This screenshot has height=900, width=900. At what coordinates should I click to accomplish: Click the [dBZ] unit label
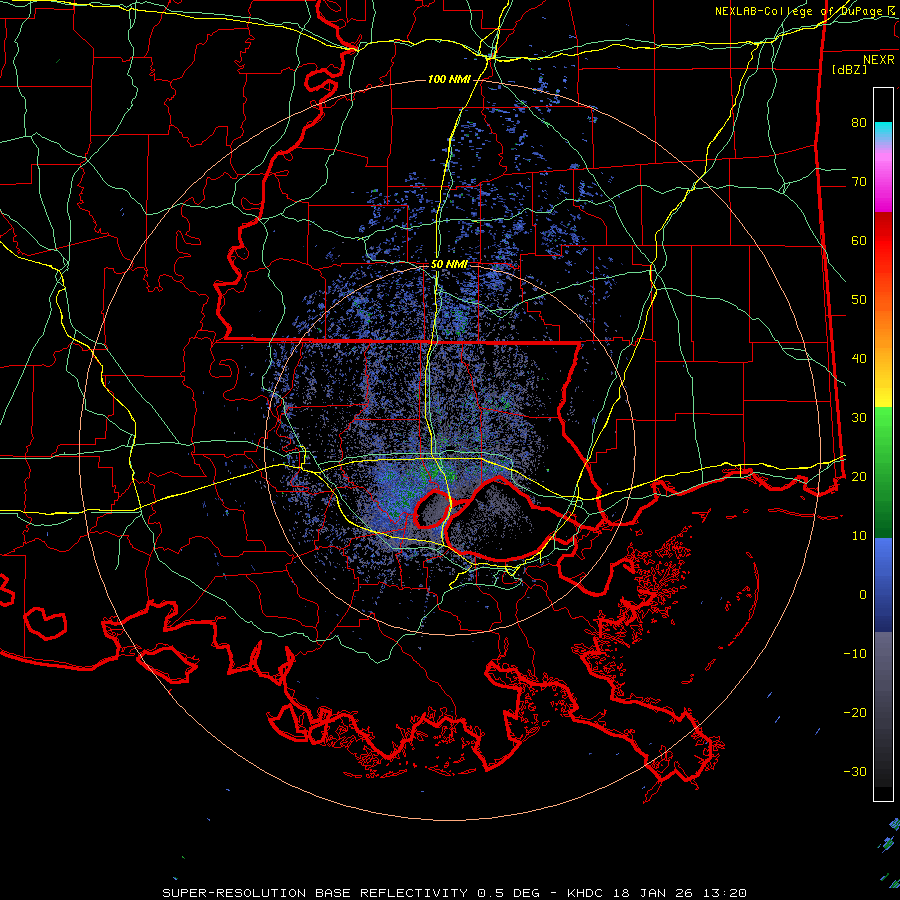(x=849, y=69)
